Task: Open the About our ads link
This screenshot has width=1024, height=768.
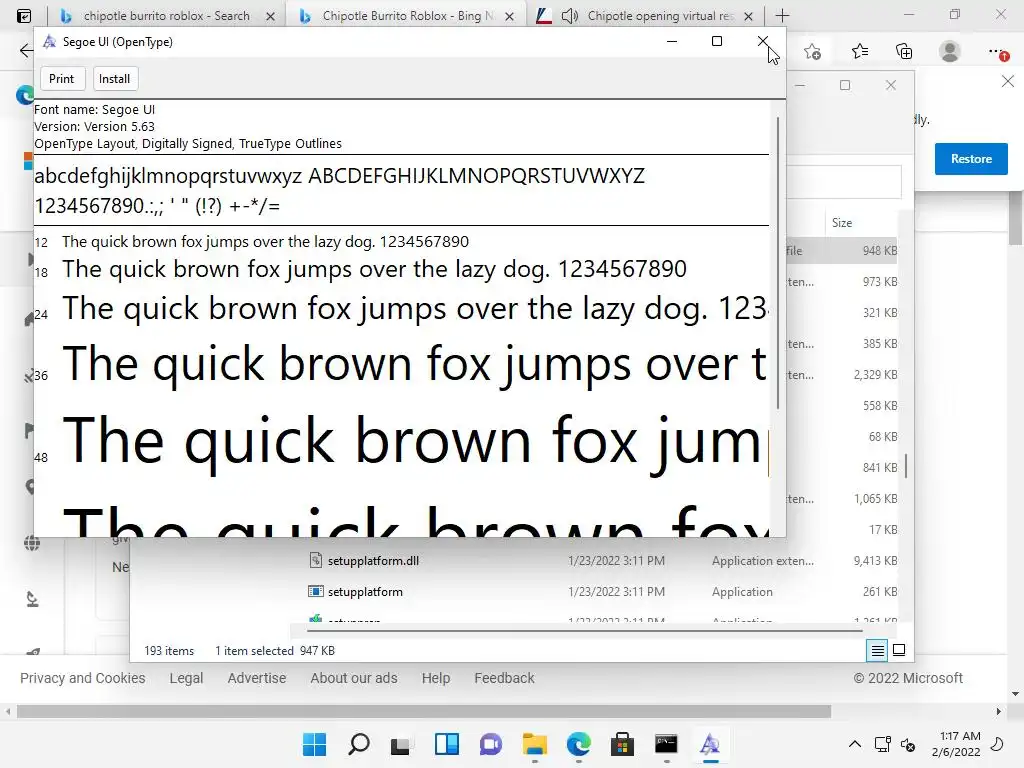Action: click(353, 679)
